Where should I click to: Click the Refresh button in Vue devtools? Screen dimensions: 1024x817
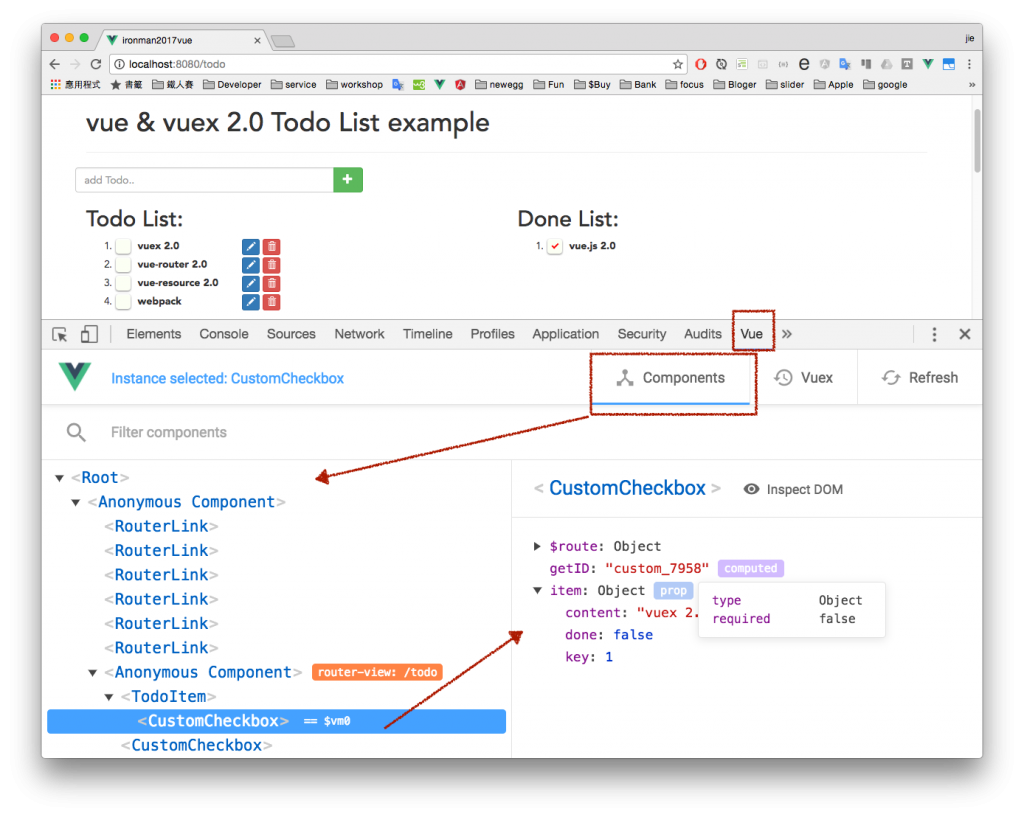[x=920, y=377]
